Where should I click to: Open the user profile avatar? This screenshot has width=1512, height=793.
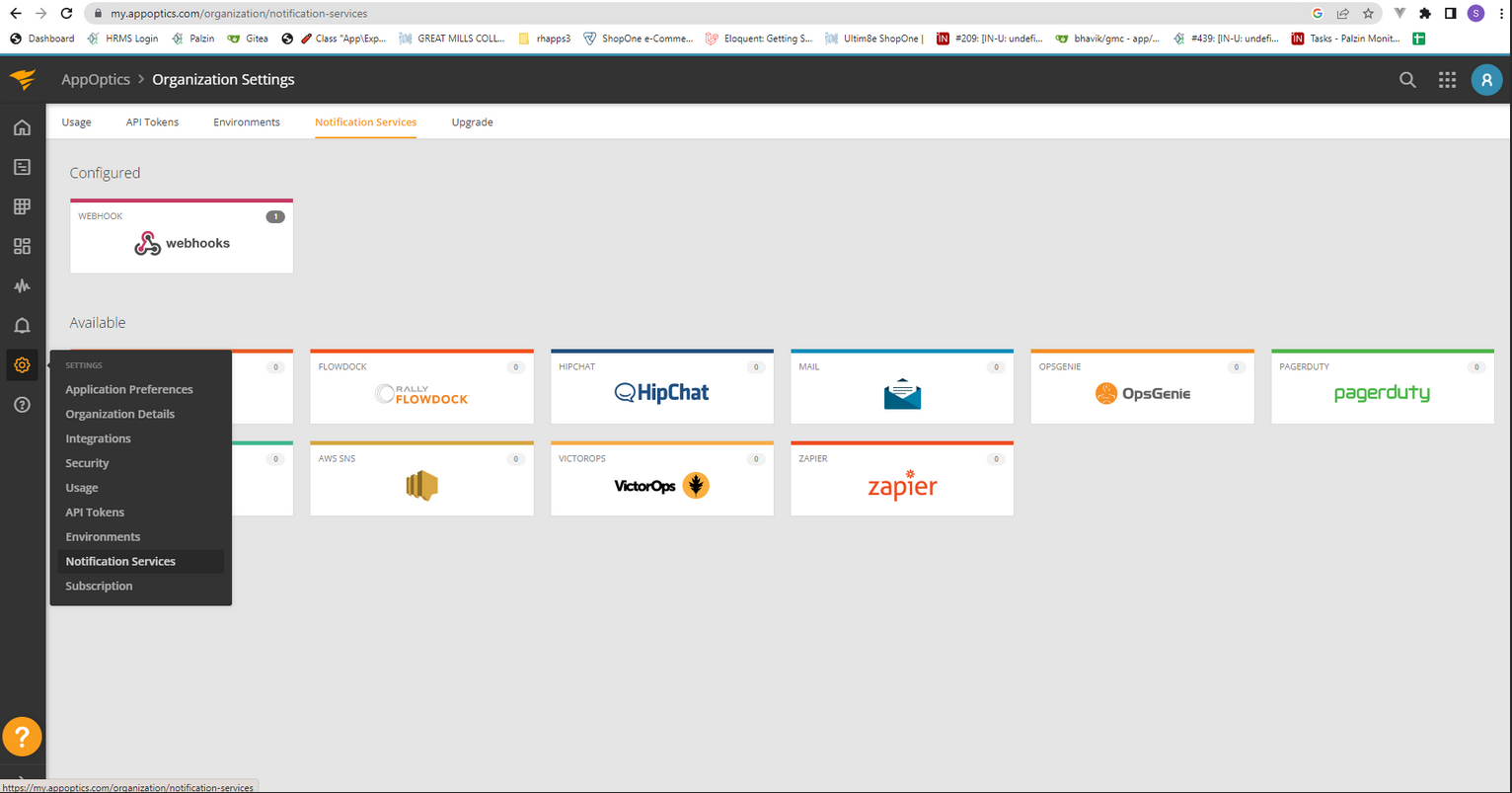click(1486, 80)
